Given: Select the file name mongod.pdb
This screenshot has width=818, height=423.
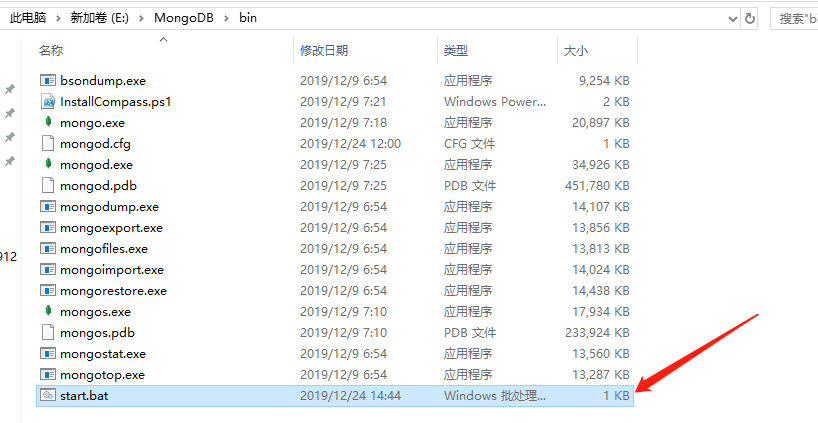Looking at the screenshot, I should pyautogui.click(x=98, y=186).
